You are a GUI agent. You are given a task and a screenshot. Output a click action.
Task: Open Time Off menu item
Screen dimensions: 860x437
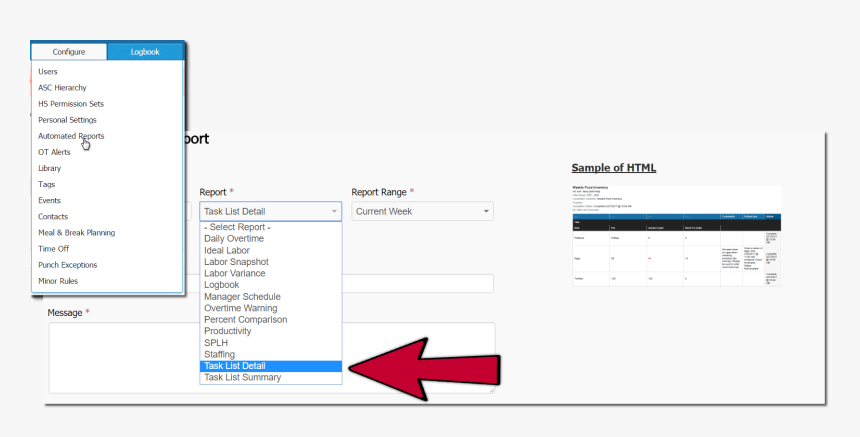(x=53, y=248)
